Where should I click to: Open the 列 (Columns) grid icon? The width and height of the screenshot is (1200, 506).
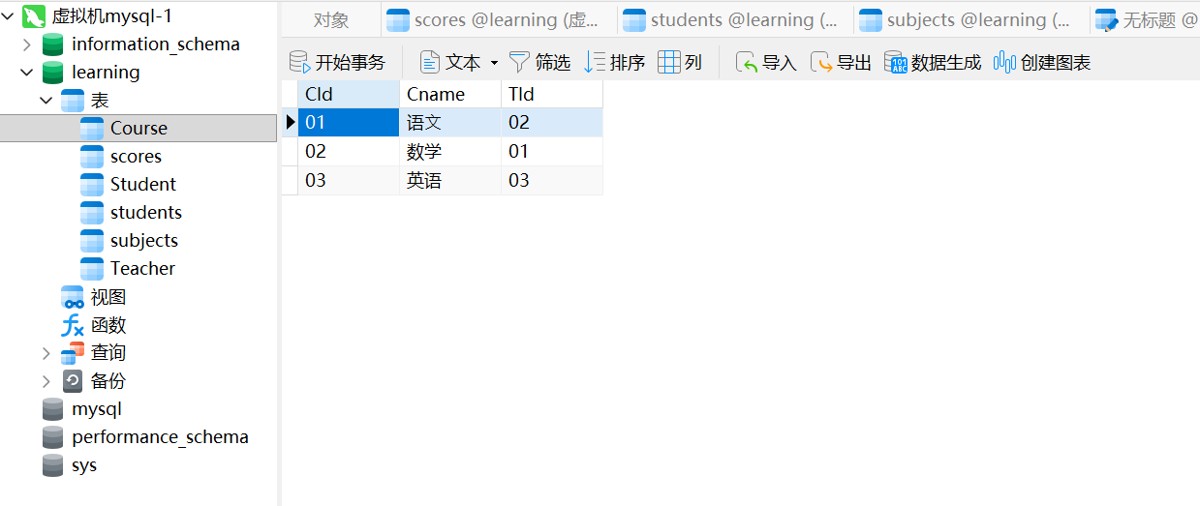(669, 62)
